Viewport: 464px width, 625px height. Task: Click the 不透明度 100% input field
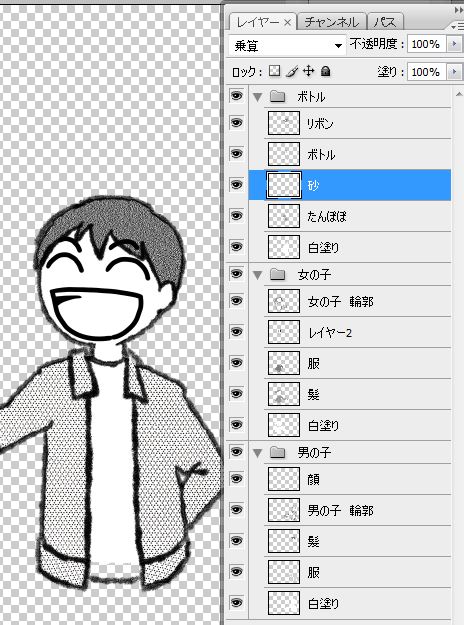[426, 44]
